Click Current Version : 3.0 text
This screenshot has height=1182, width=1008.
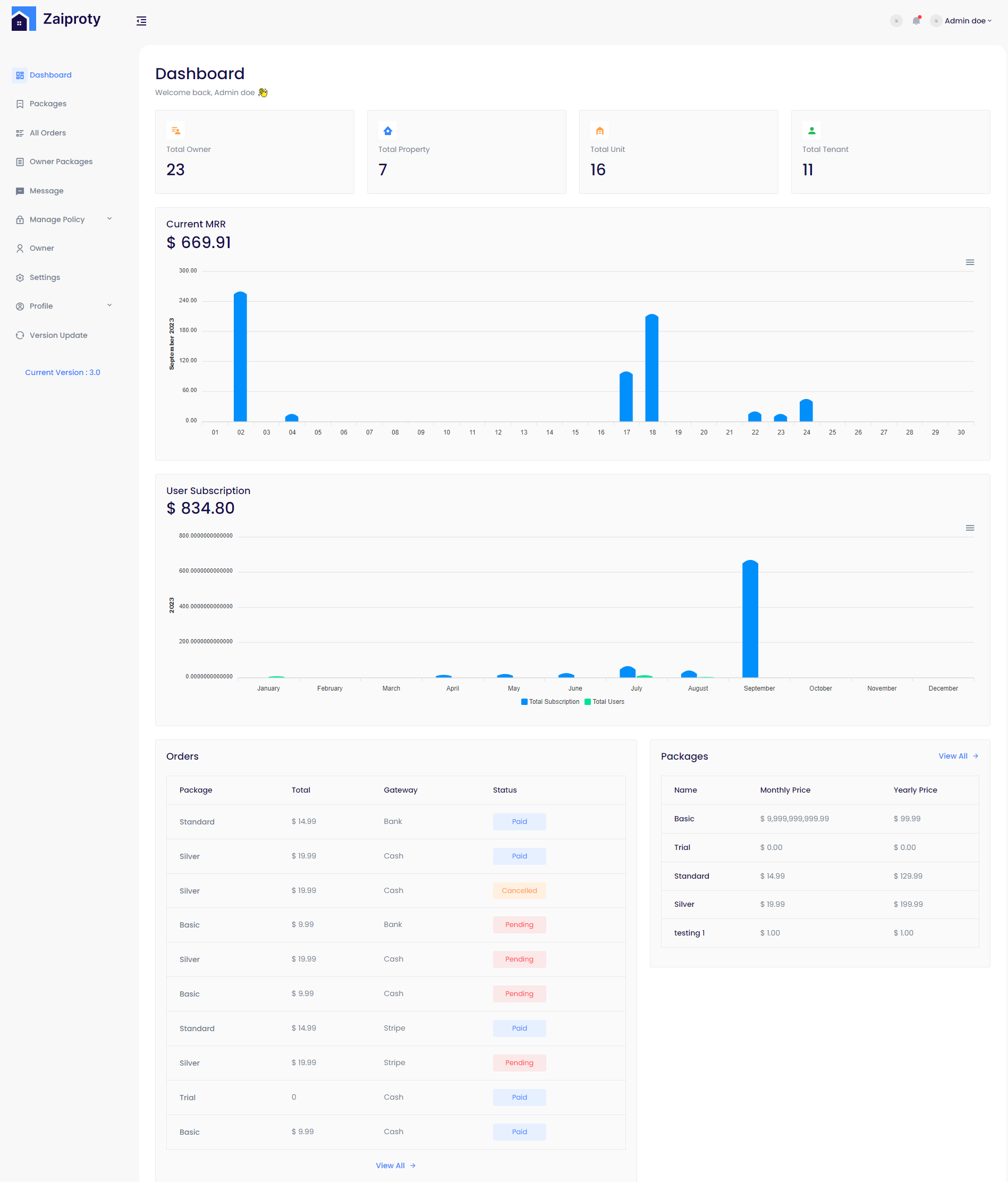coord(63,372)
